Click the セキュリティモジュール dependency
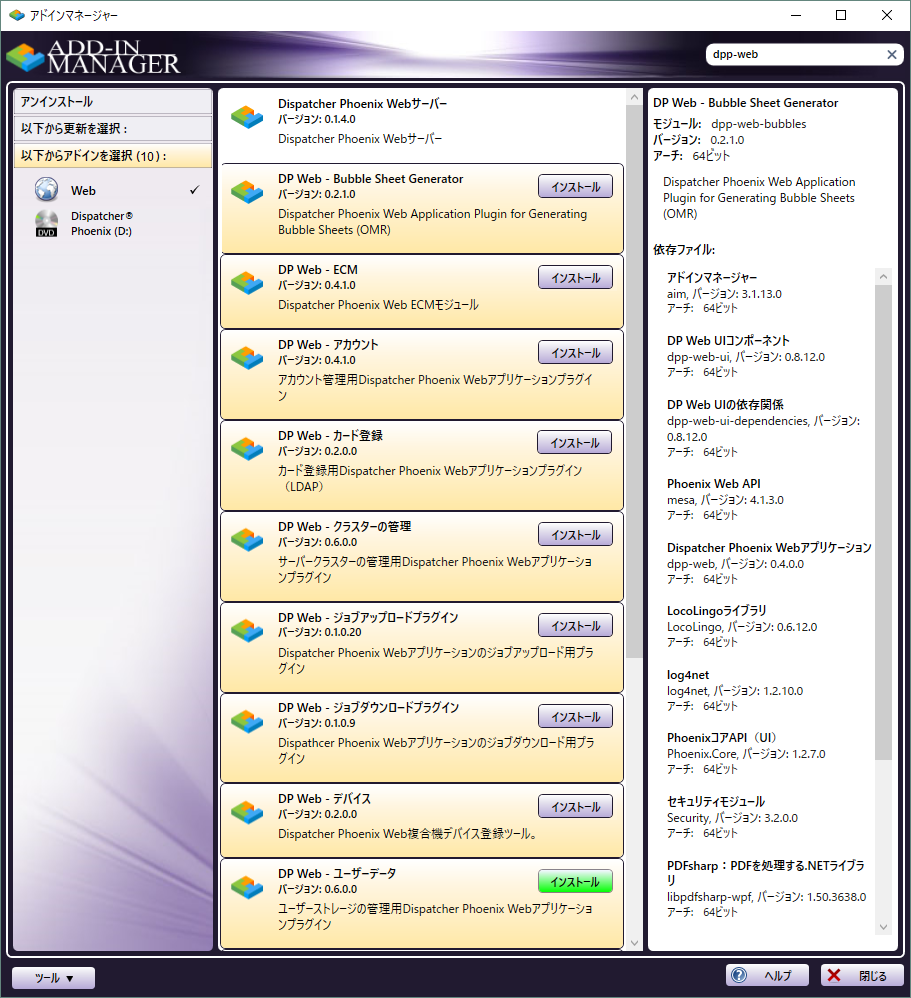 (x=732, y=817)
